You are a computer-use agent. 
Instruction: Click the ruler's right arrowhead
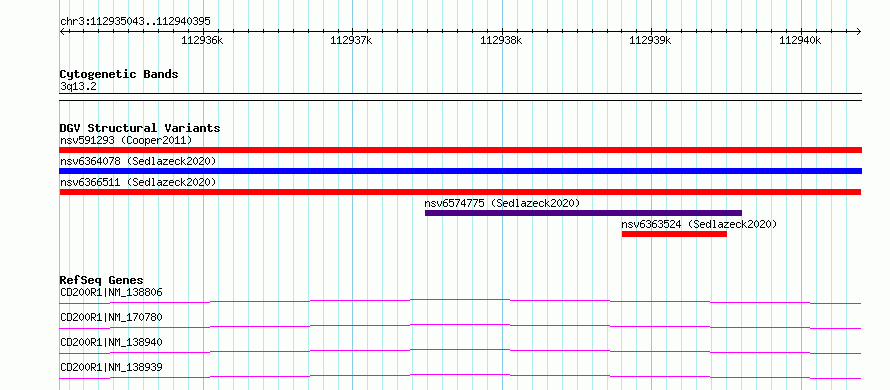pos(859,31)
